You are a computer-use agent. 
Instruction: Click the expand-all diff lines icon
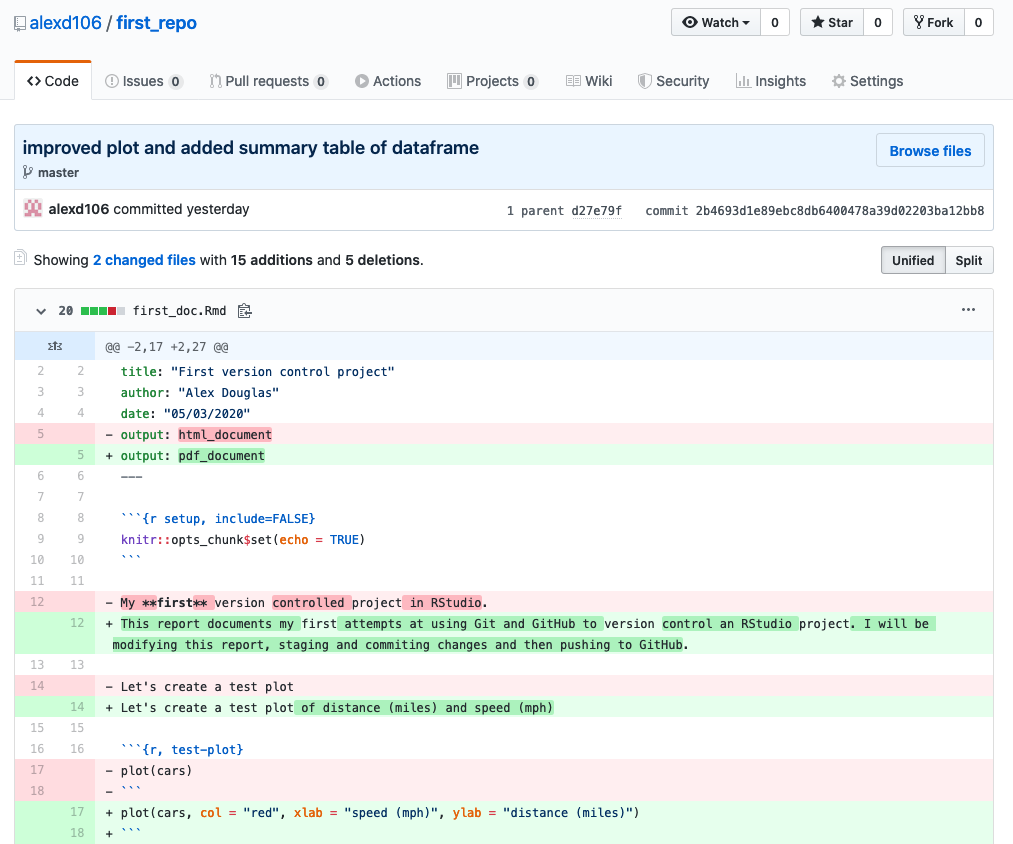55,347
